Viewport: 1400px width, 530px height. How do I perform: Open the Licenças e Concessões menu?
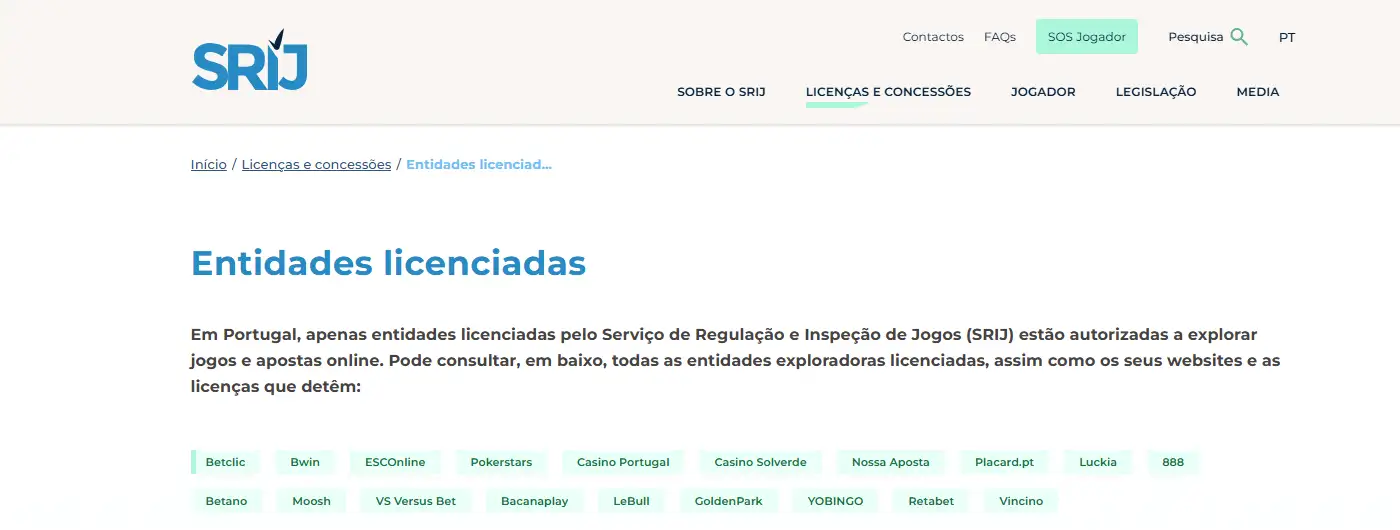(888, 92)
